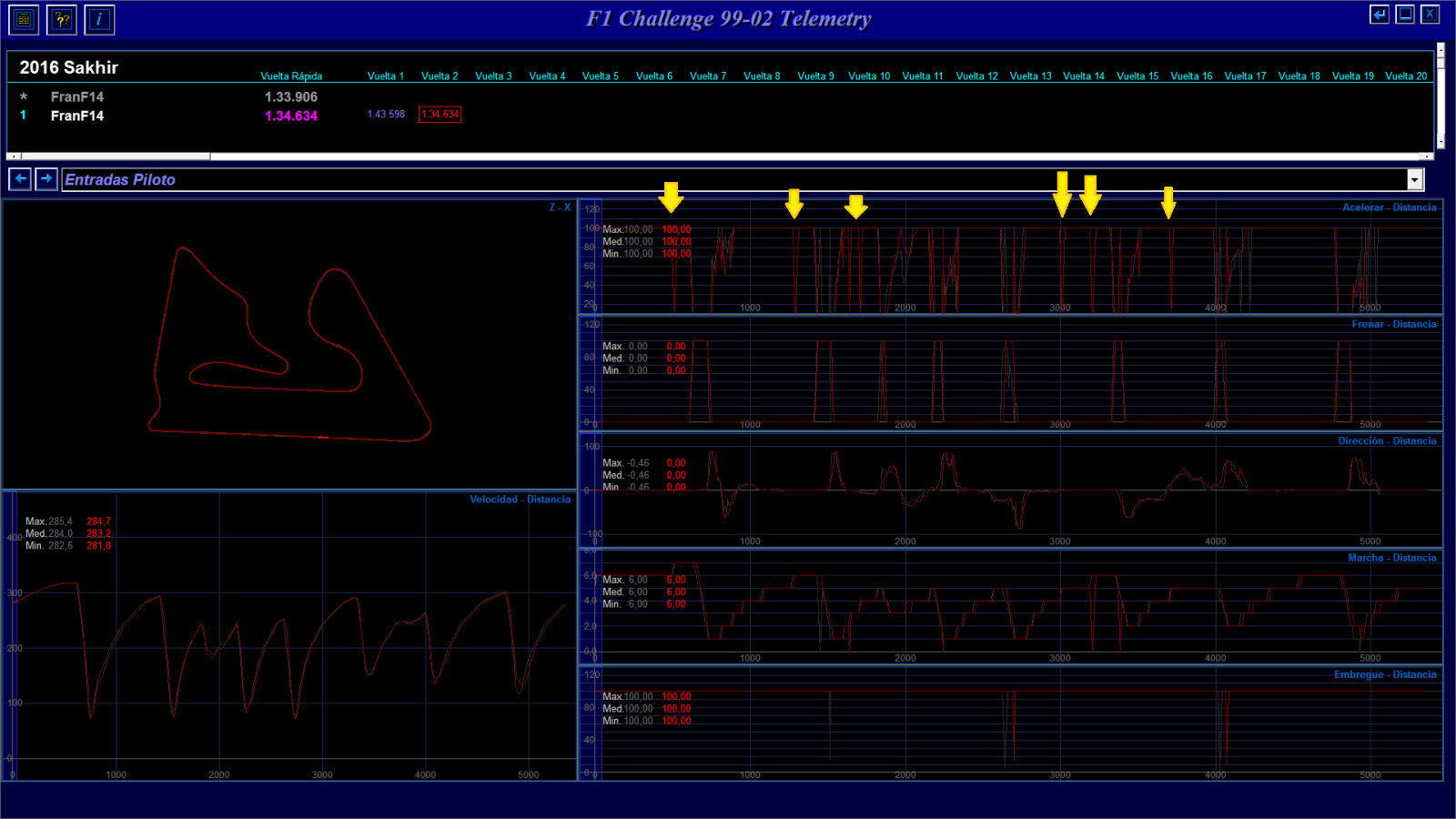This screenshot has width=1456, height=819.
Task: Click the Vuelta 5 column header
Action: 601,76
